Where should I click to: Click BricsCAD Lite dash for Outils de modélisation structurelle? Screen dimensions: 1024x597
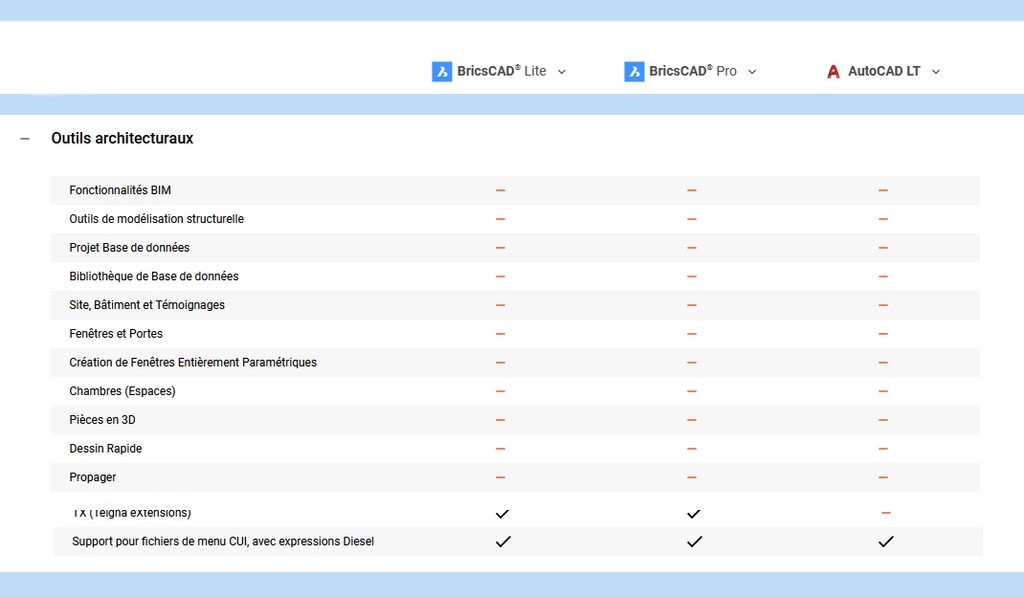[500, 219]
